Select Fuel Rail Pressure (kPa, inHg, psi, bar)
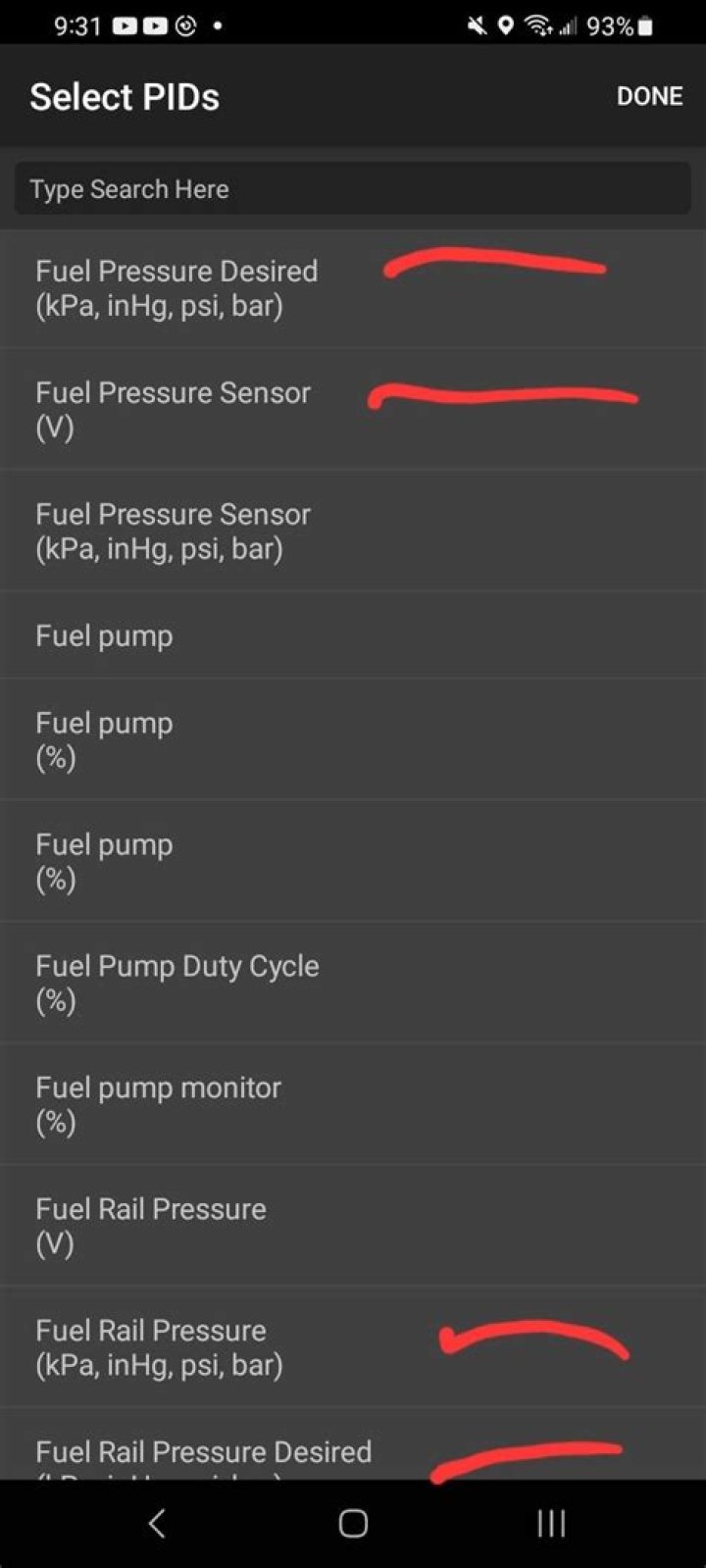 point(159,1347)
